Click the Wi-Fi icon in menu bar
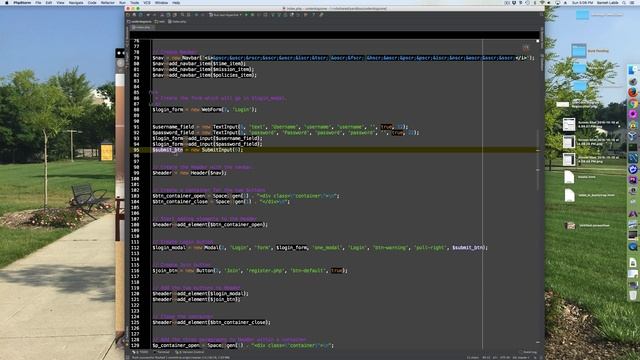 point(543,2)
